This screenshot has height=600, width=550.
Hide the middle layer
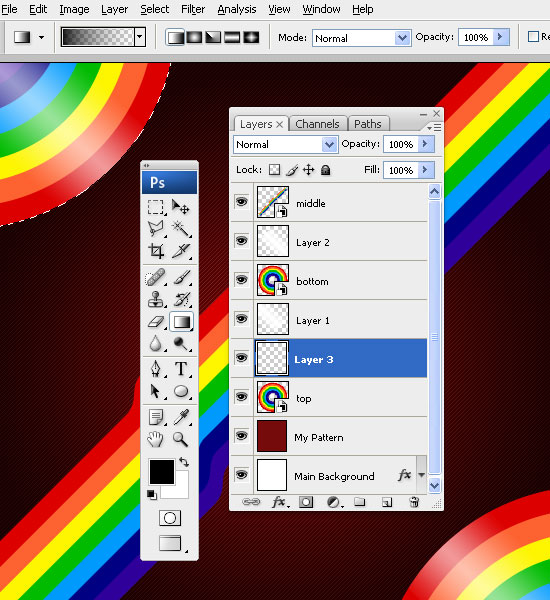pos(242,202)
